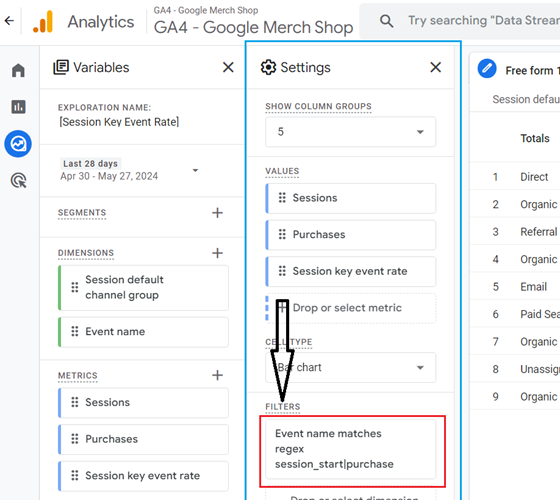Click the Session default column header
Viewport: 560px width, 500px height.
[x=526, y=99]
